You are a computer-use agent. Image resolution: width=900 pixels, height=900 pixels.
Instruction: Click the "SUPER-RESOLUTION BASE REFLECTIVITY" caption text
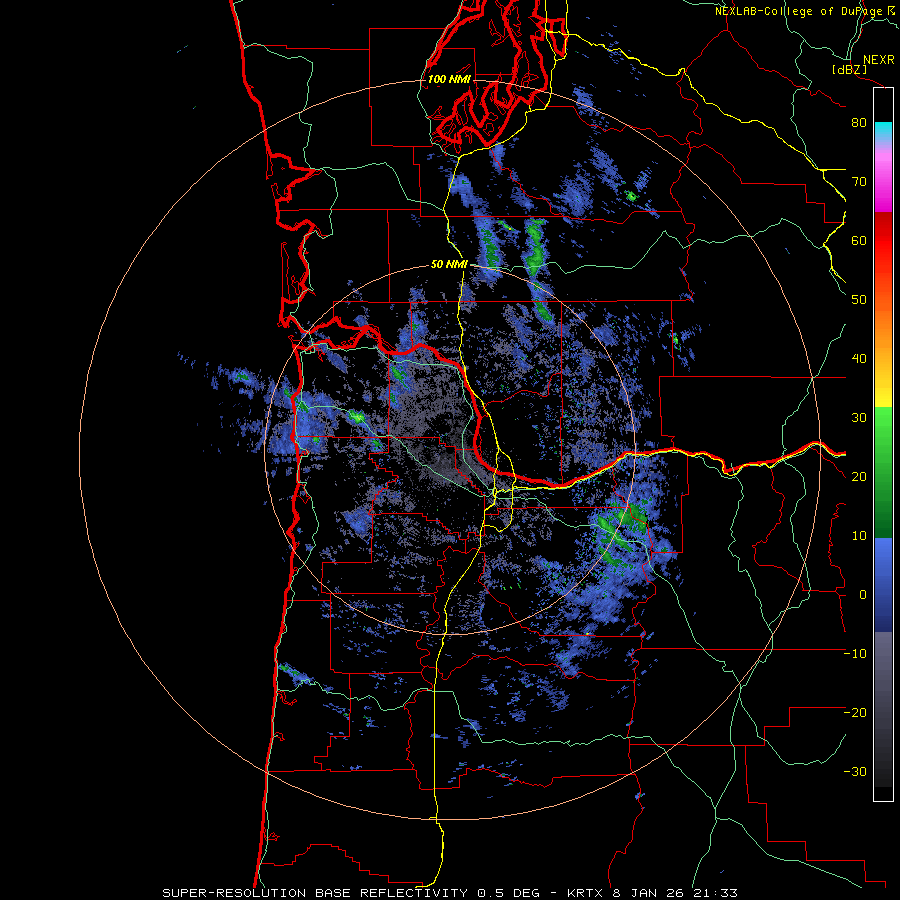tap(315, 893)
